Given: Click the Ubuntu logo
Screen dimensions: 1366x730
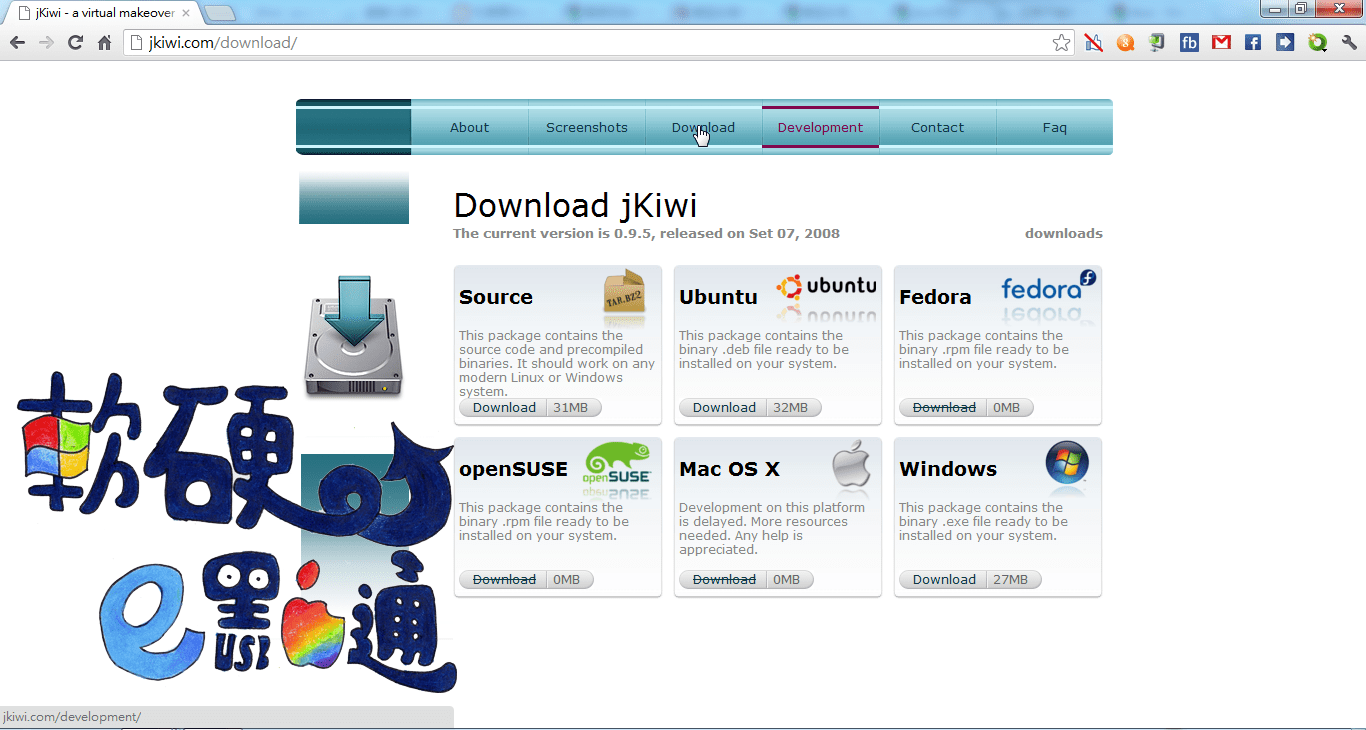Looking at the screenshot, I should click(826, 287).
